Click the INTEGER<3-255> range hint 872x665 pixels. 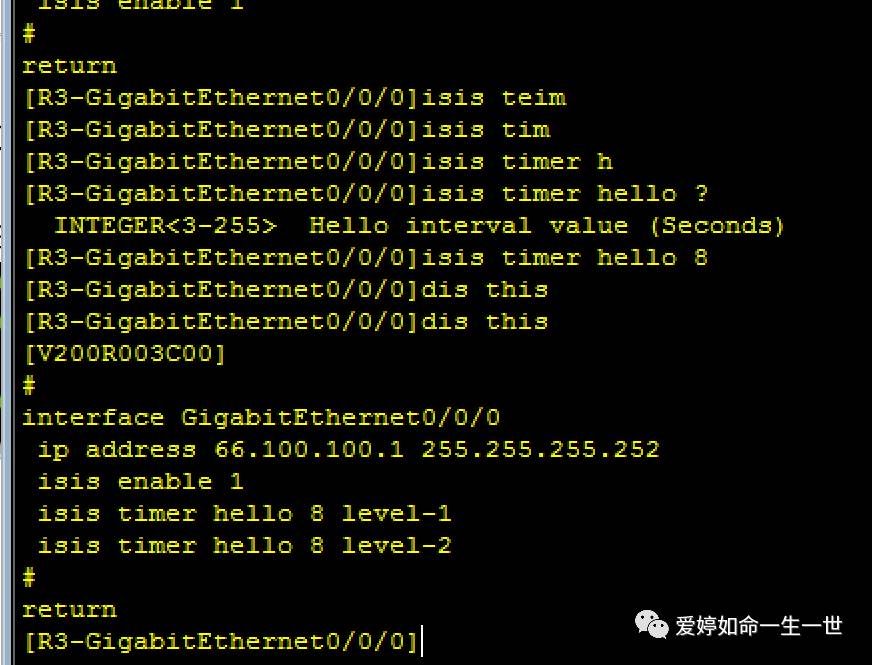click(165, 226)
